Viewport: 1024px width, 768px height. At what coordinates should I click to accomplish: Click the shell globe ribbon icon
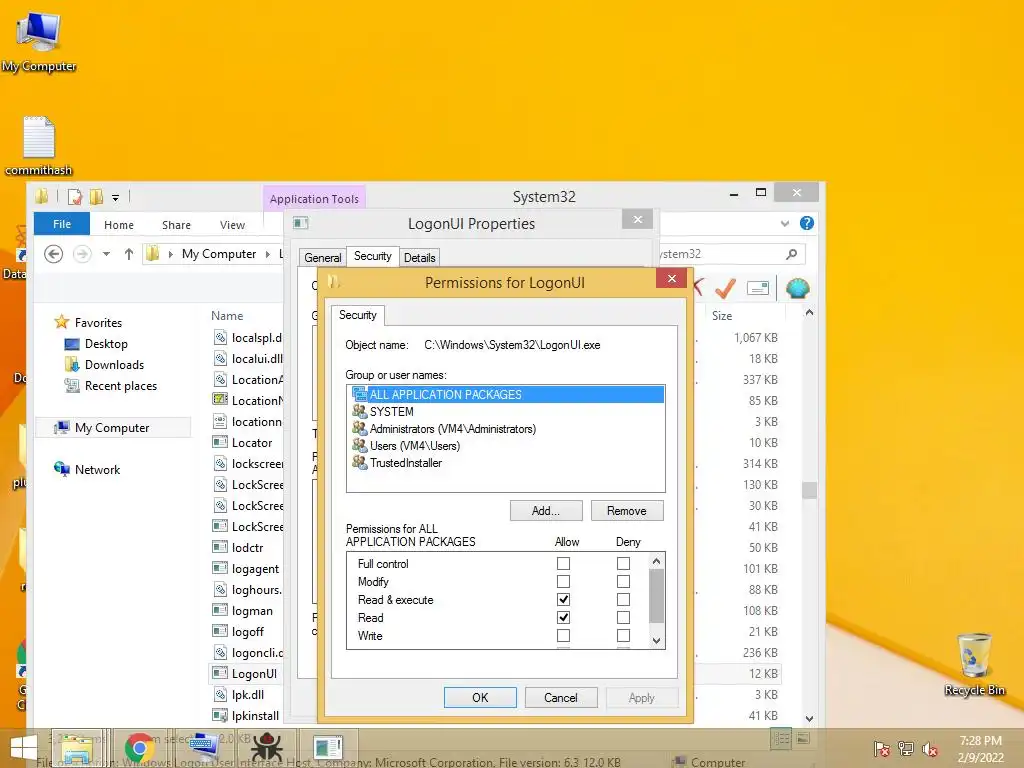(797, 288)
